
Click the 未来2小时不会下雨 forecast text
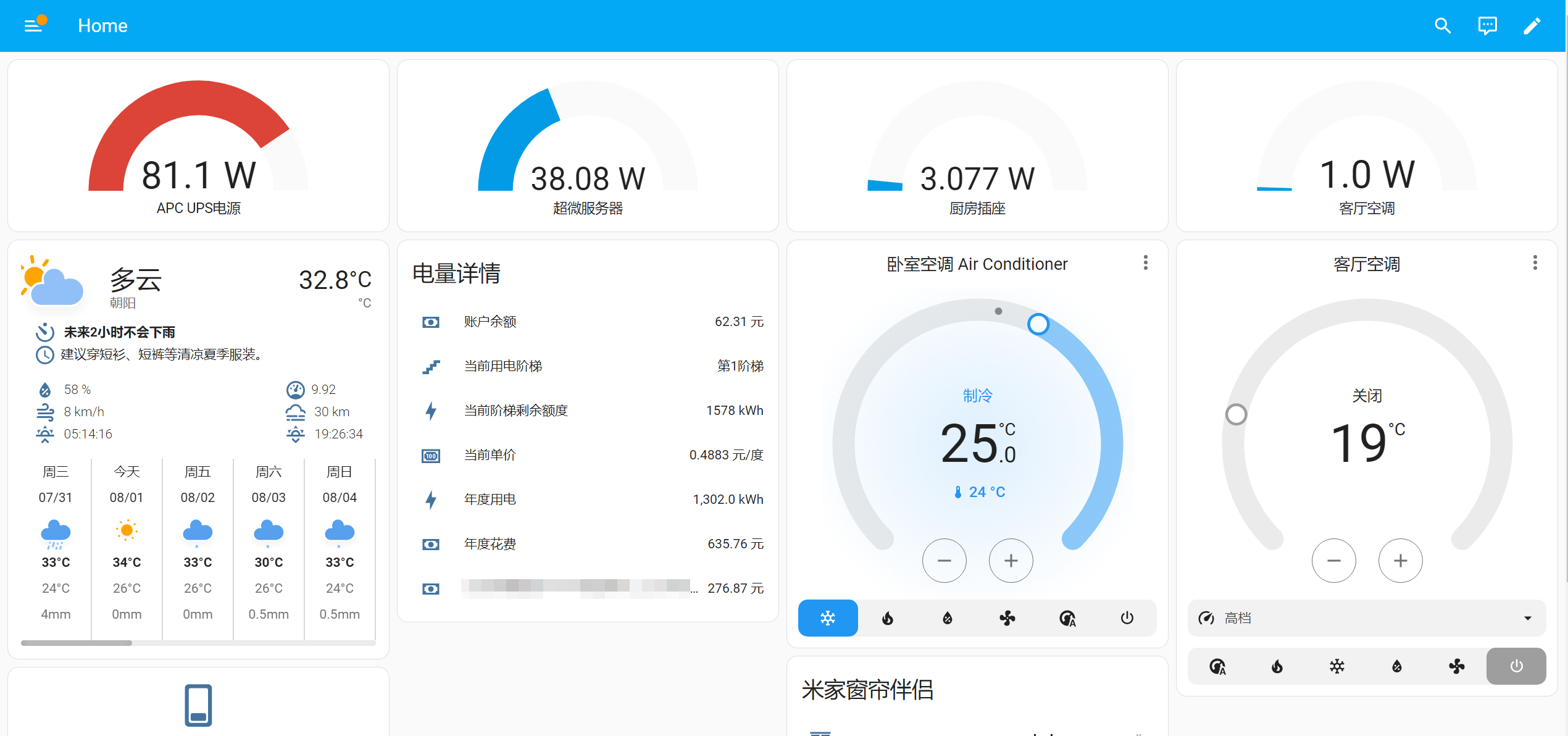pyautogui.click(x=120, y=332)
